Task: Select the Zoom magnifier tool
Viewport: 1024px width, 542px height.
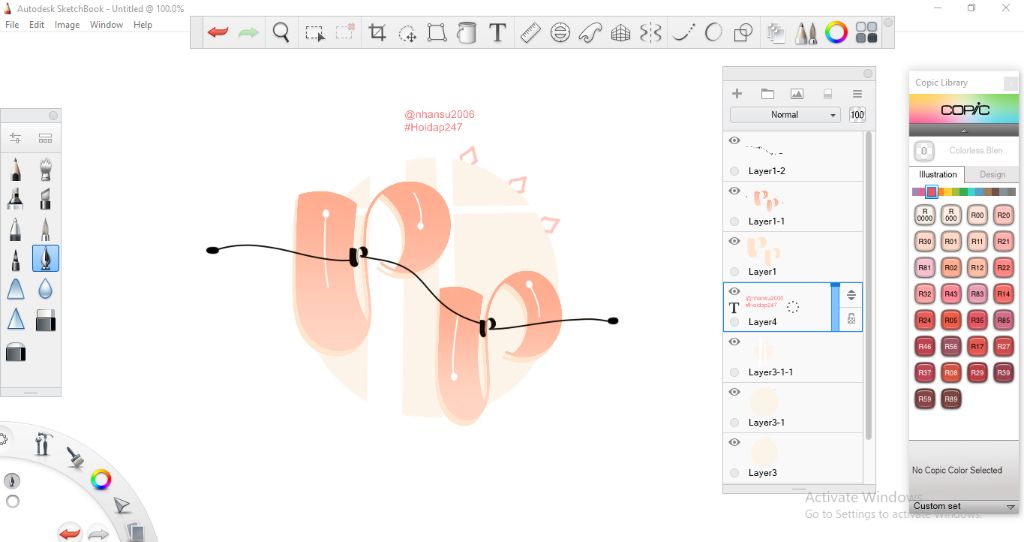Action: coord(281,32)
